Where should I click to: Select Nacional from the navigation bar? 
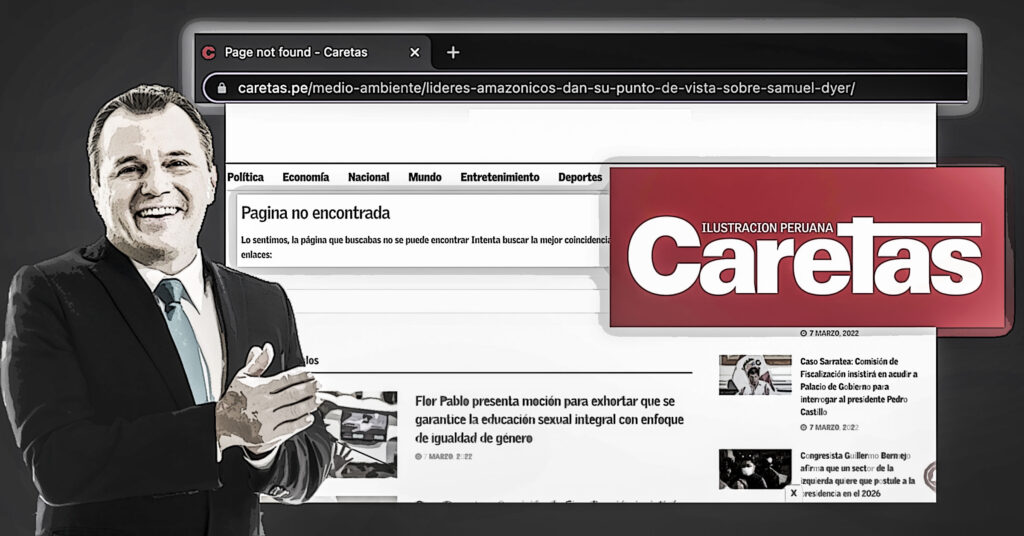click(368, 177)
